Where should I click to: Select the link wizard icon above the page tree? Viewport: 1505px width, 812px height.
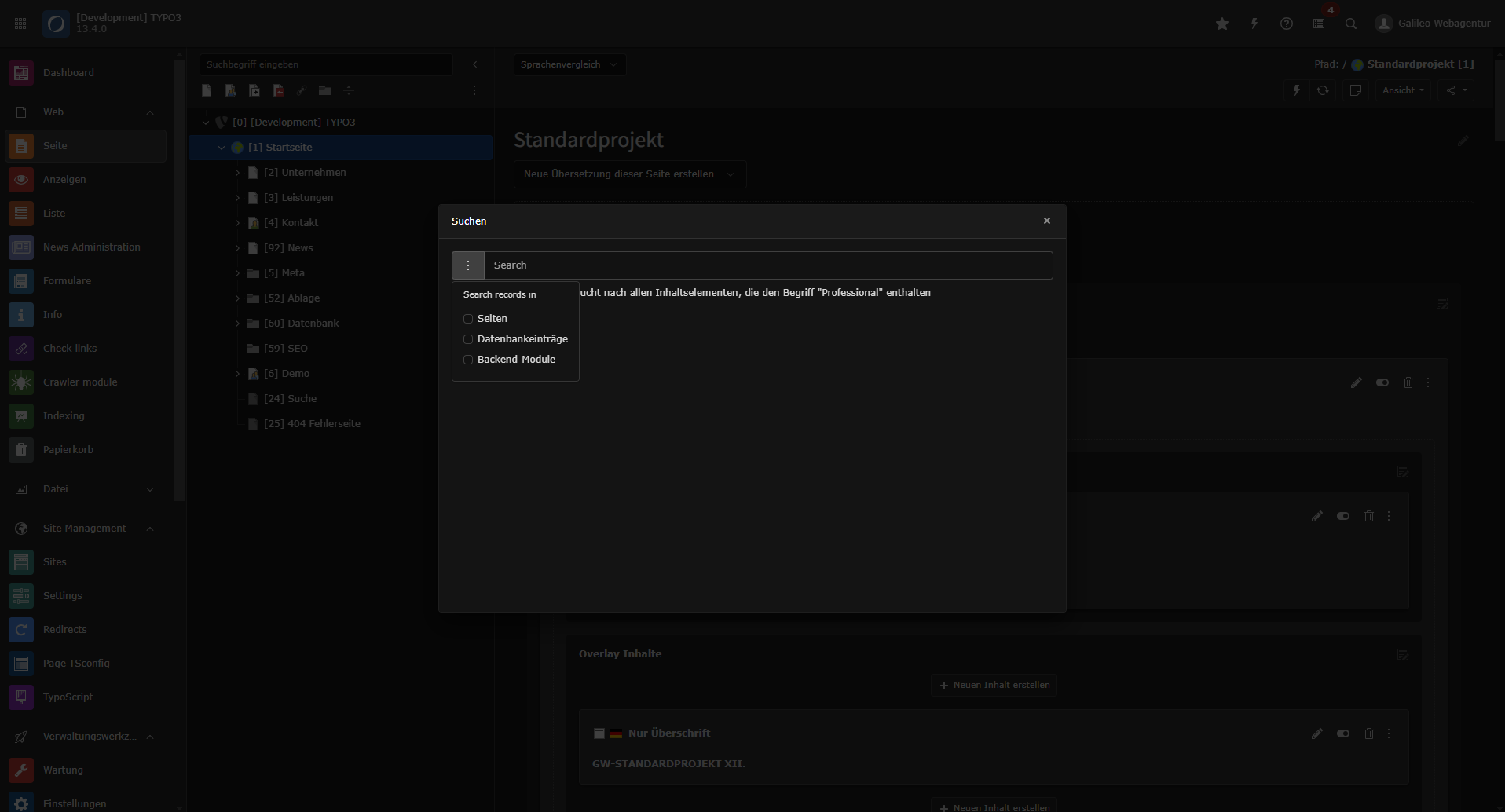tap(302, 90)
